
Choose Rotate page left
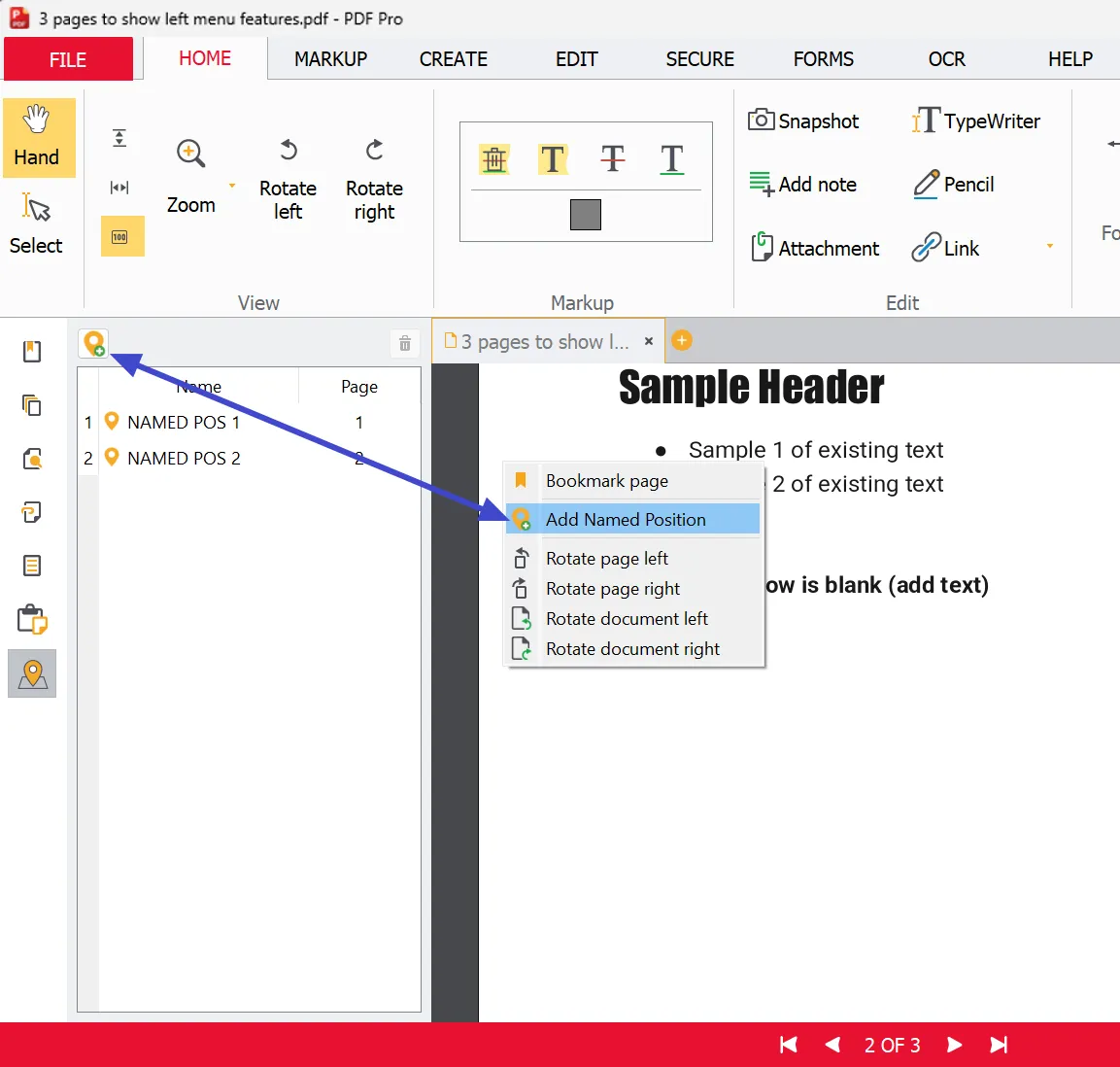[x=633, y=558]
